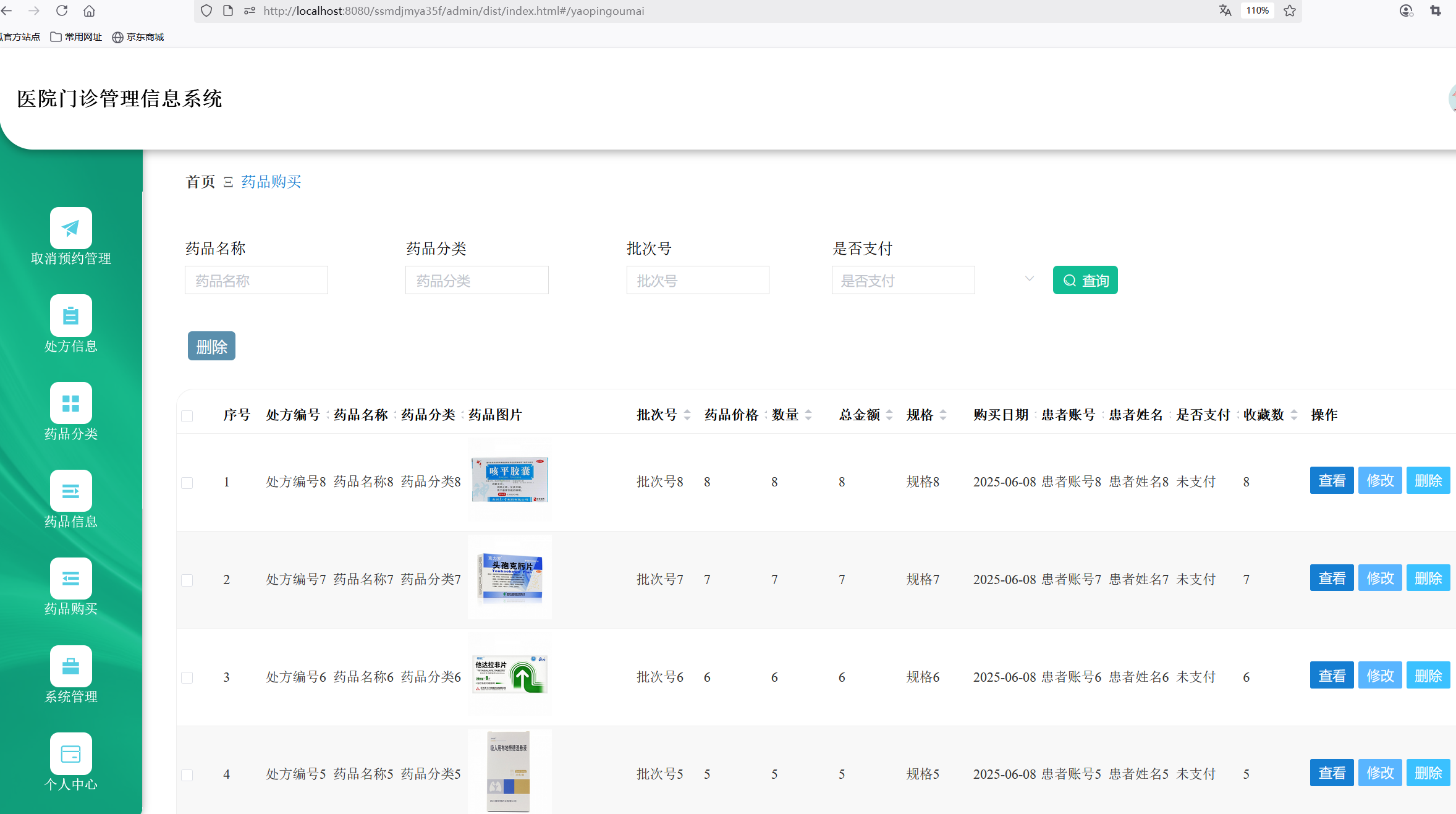The width and height of the screenshot is (1456, 814).
Task: Click the 处方信息 clipboard icon
Action: [71, 316]
